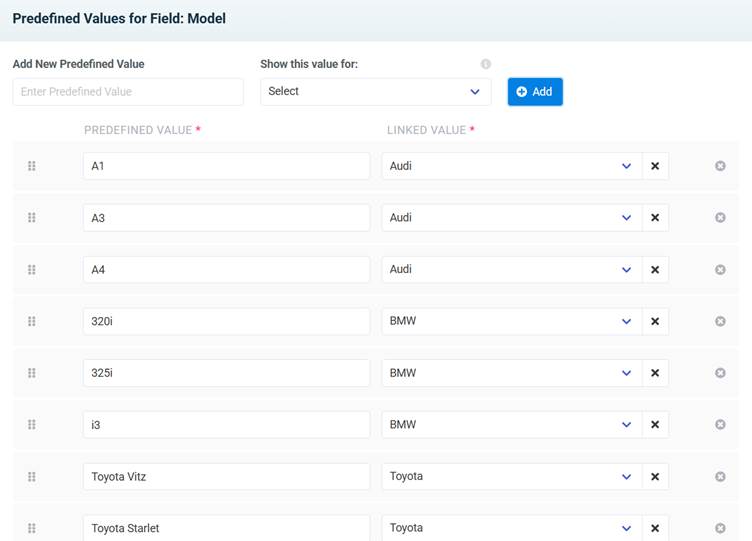Open the 'Show this value for' dropdown
752x541 pixels.
click(375, 92)
